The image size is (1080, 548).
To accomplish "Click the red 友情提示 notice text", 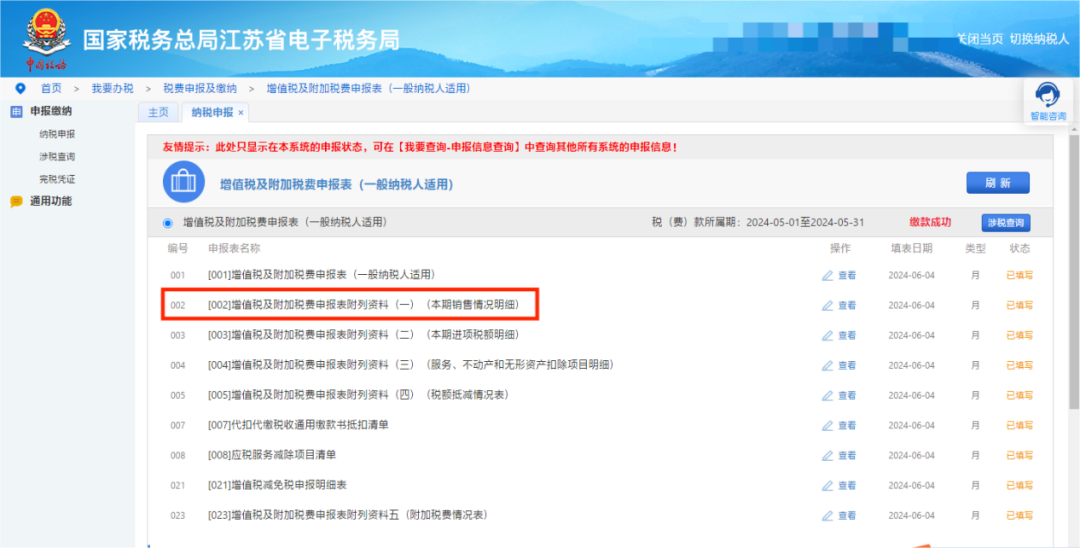I will click(x=420, y=147).
